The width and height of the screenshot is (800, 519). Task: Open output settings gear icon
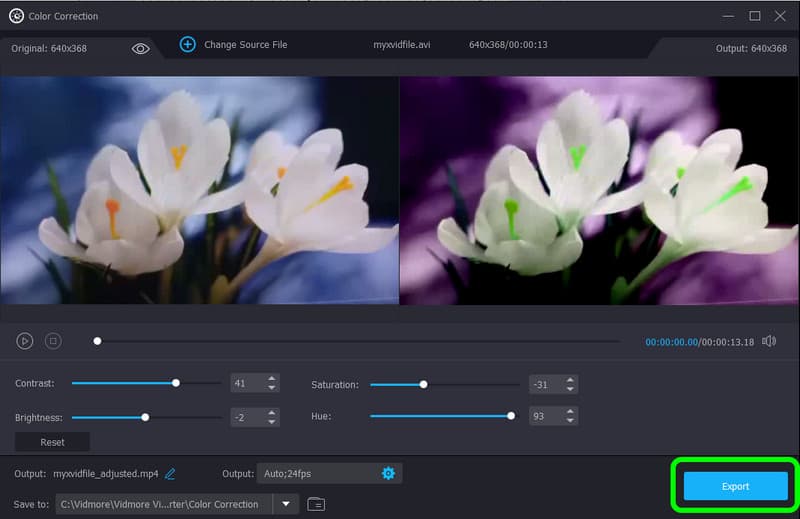point(388,473)
